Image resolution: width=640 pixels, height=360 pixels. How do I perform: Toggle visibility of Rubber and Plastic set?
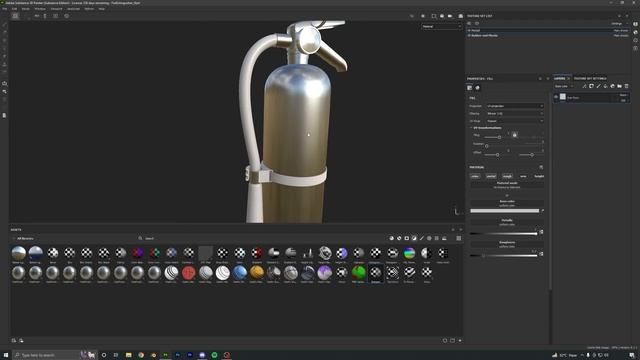coord(469,36)
